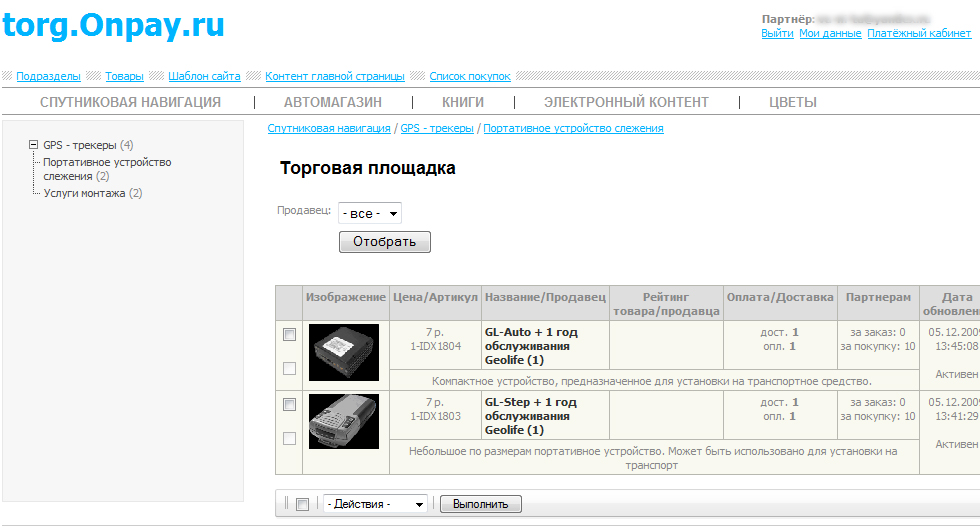The image size is (980, 528).
Task: Click the Выйти logout link
Action: 777,33
